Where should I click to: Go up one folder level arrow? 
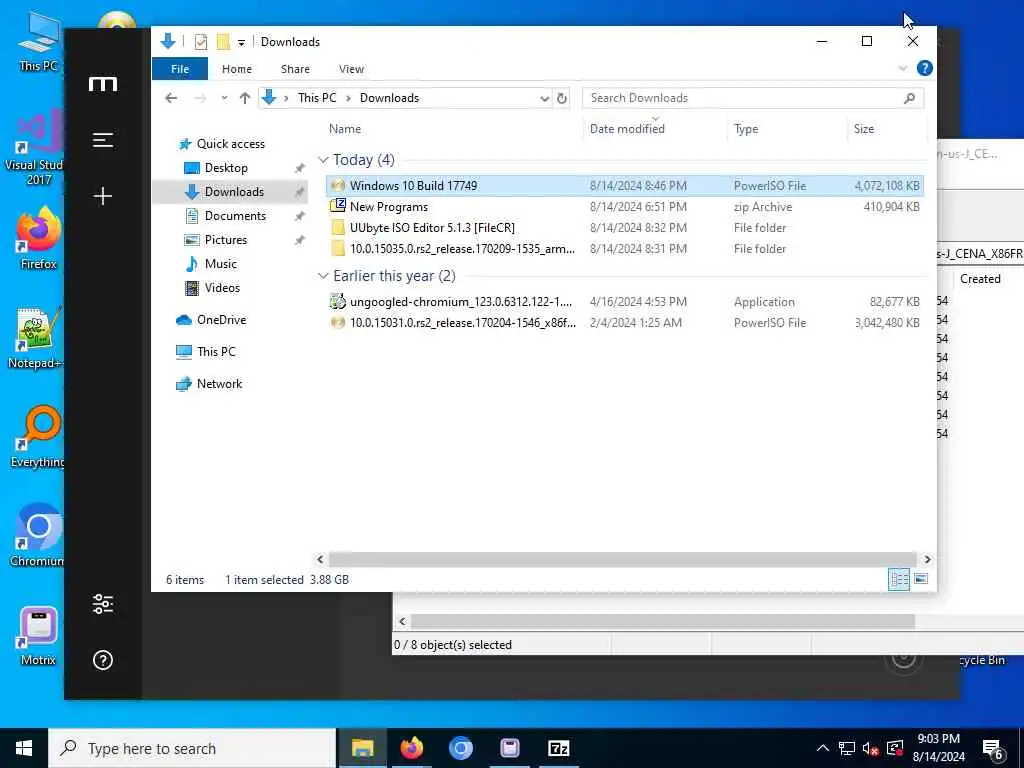(x=245, y=98)
